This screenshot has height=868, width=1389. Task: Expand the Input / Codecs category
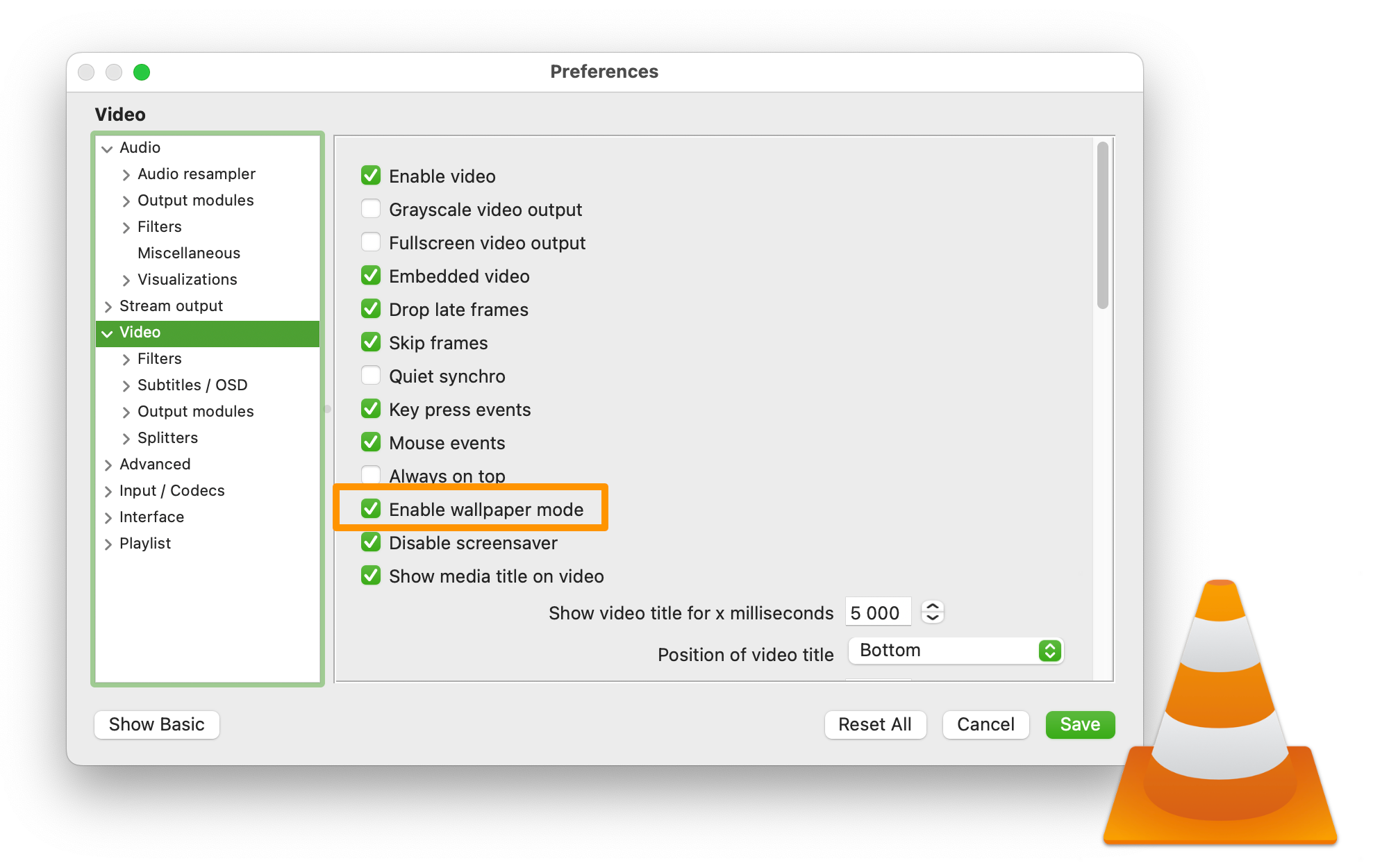point(108,492)
